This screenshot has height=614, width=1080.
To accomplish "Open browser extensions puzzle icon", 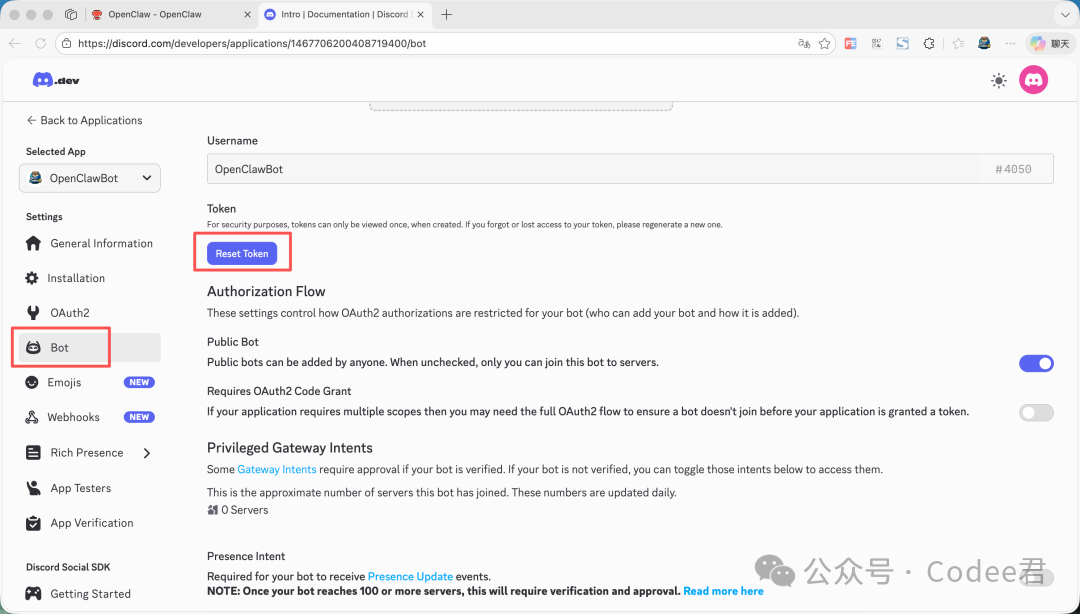I will point(928,43).
